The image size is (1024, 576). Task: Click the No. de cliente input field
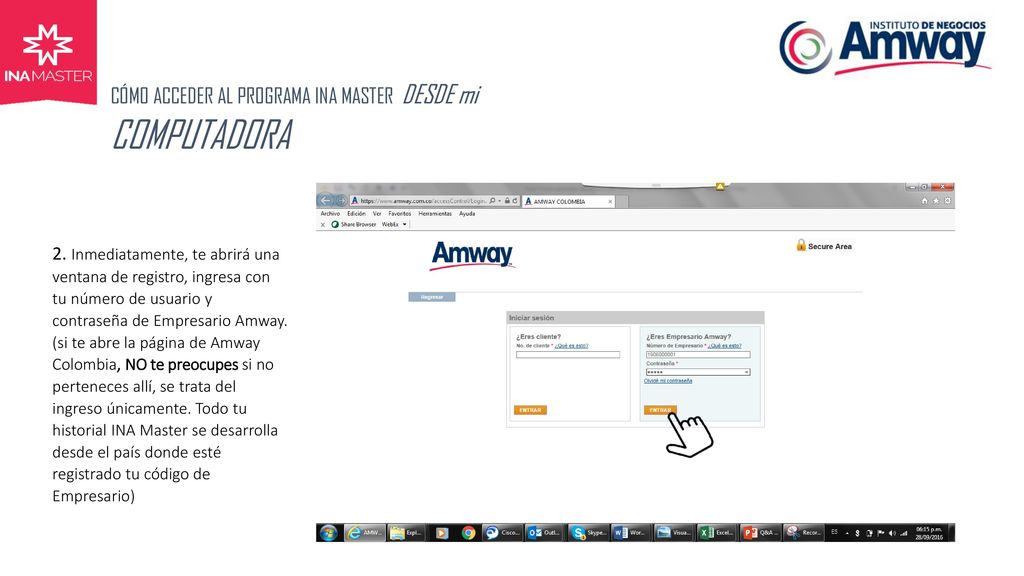pyautogui.click(x=568, y=355)
